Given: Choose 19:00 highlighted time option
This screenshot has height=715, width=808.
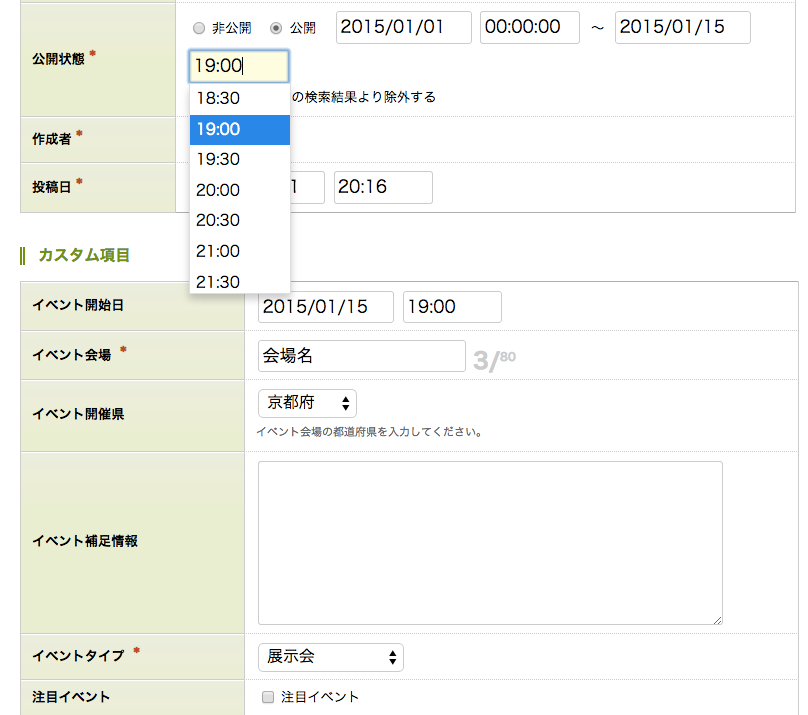Looking at the screenshot, I should tap(240, 129).
